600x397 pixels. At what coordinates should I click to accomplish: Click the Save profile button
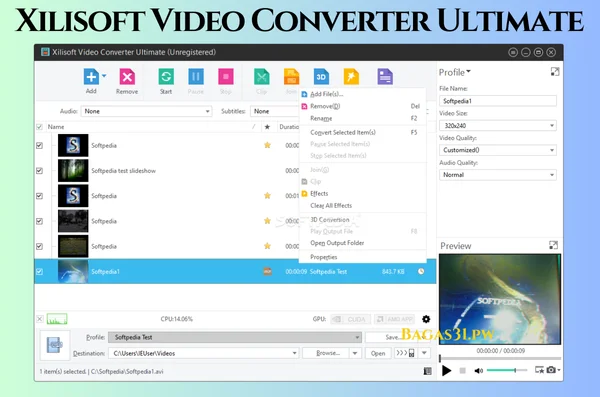(x=392, y=337)
